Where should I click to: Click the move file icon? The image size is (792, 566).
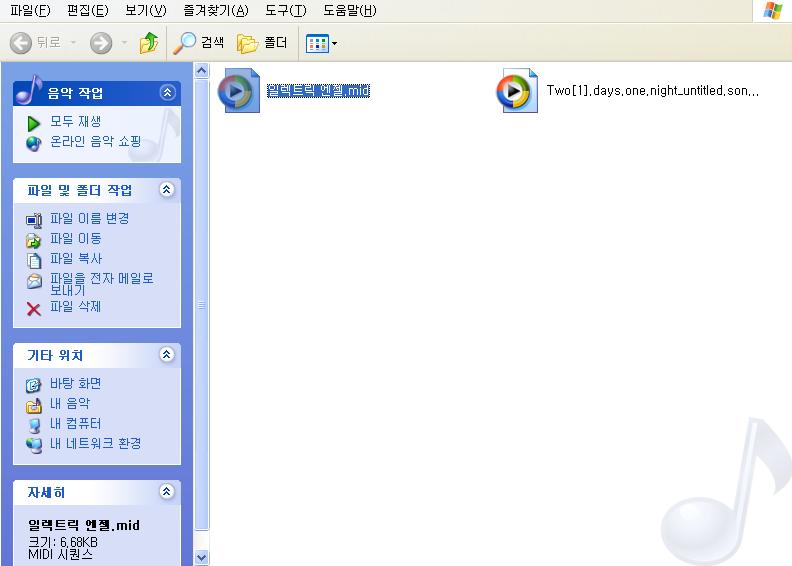pos(33,241)
